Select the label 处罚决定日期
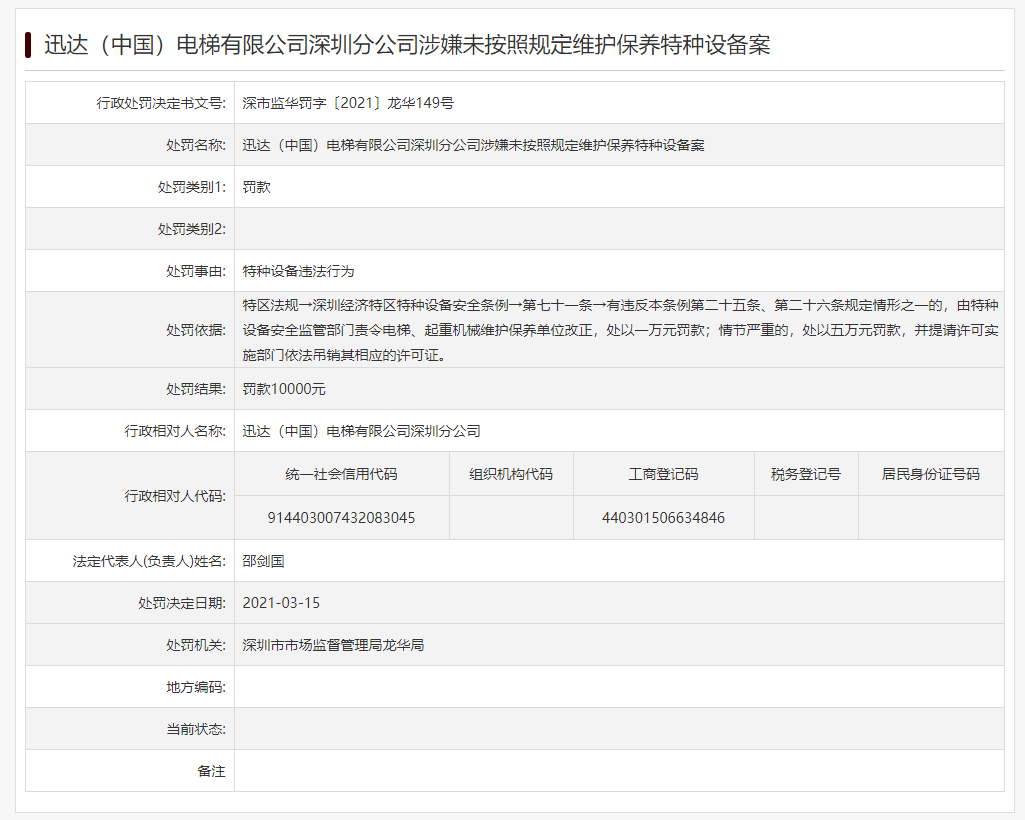1025x820 pixels. [x=182, y=603]
